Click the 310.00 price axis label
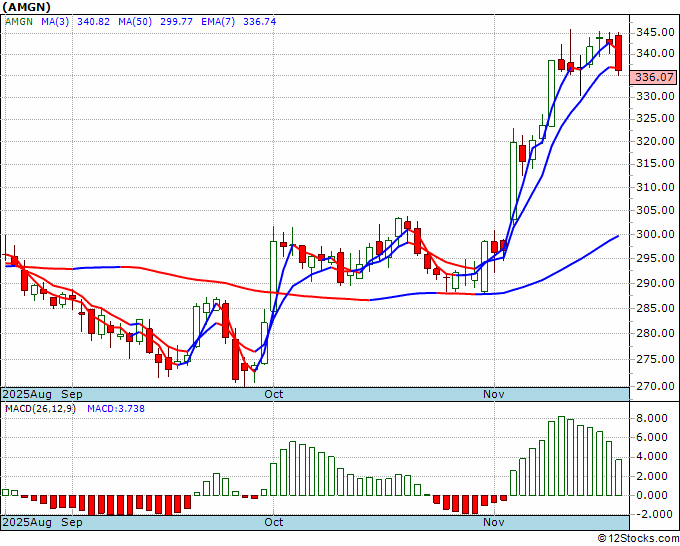The width and height of the screenshot is (680, 546). pyautogui.click(x=655, y=187)
